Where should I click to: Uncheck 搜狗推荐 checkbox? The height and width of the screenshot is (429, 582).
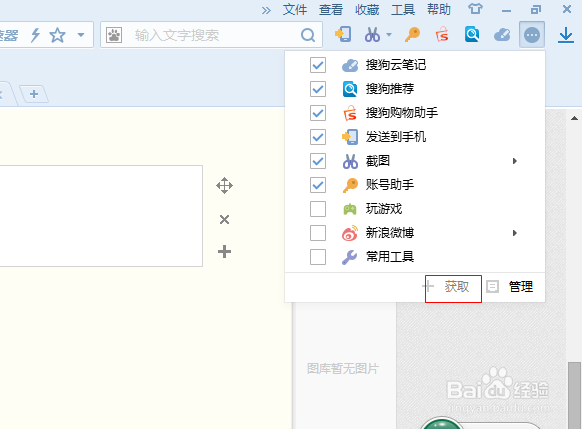(318, 89)
